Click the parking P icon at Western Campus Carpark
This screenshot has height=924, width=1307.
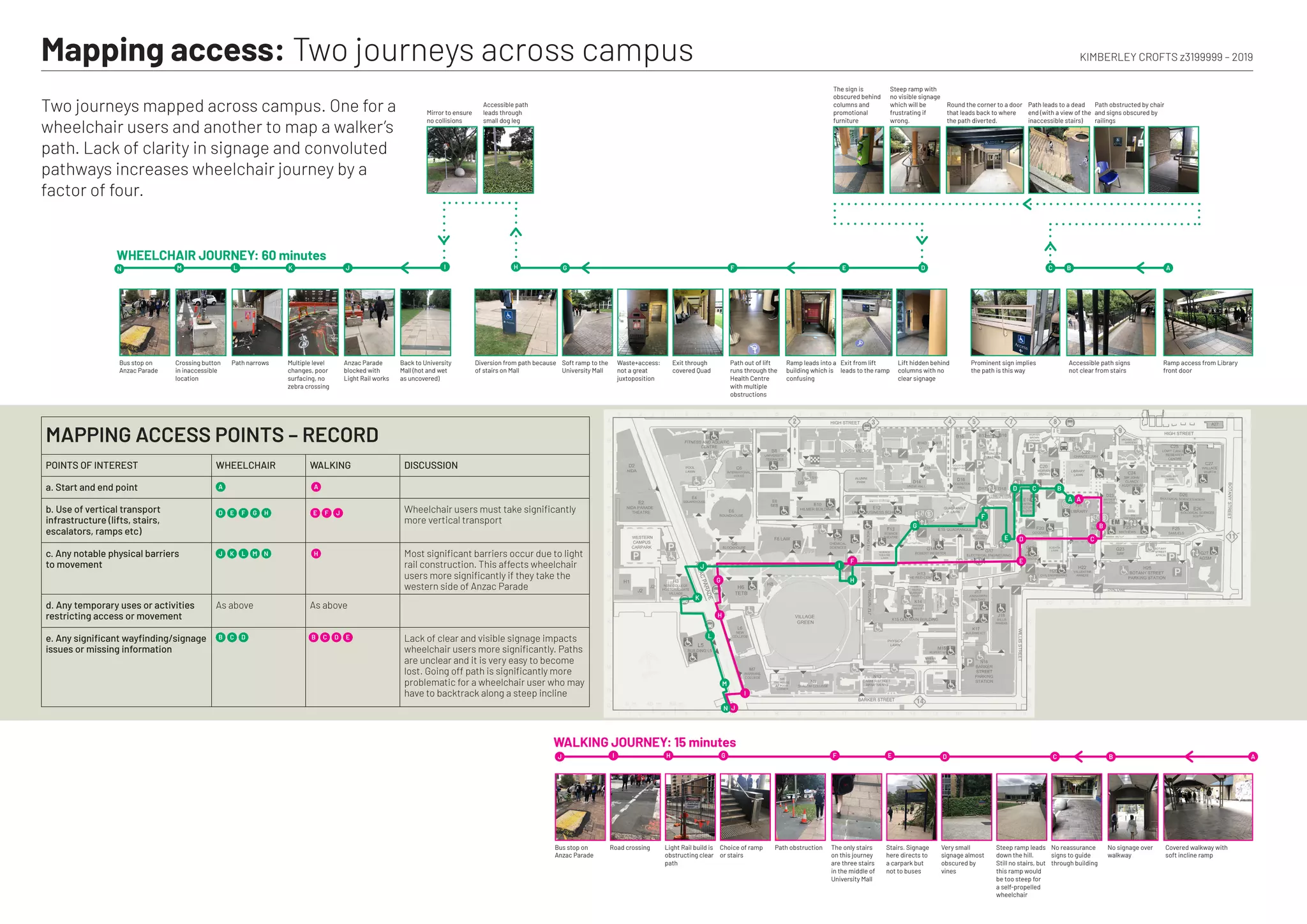636,556
